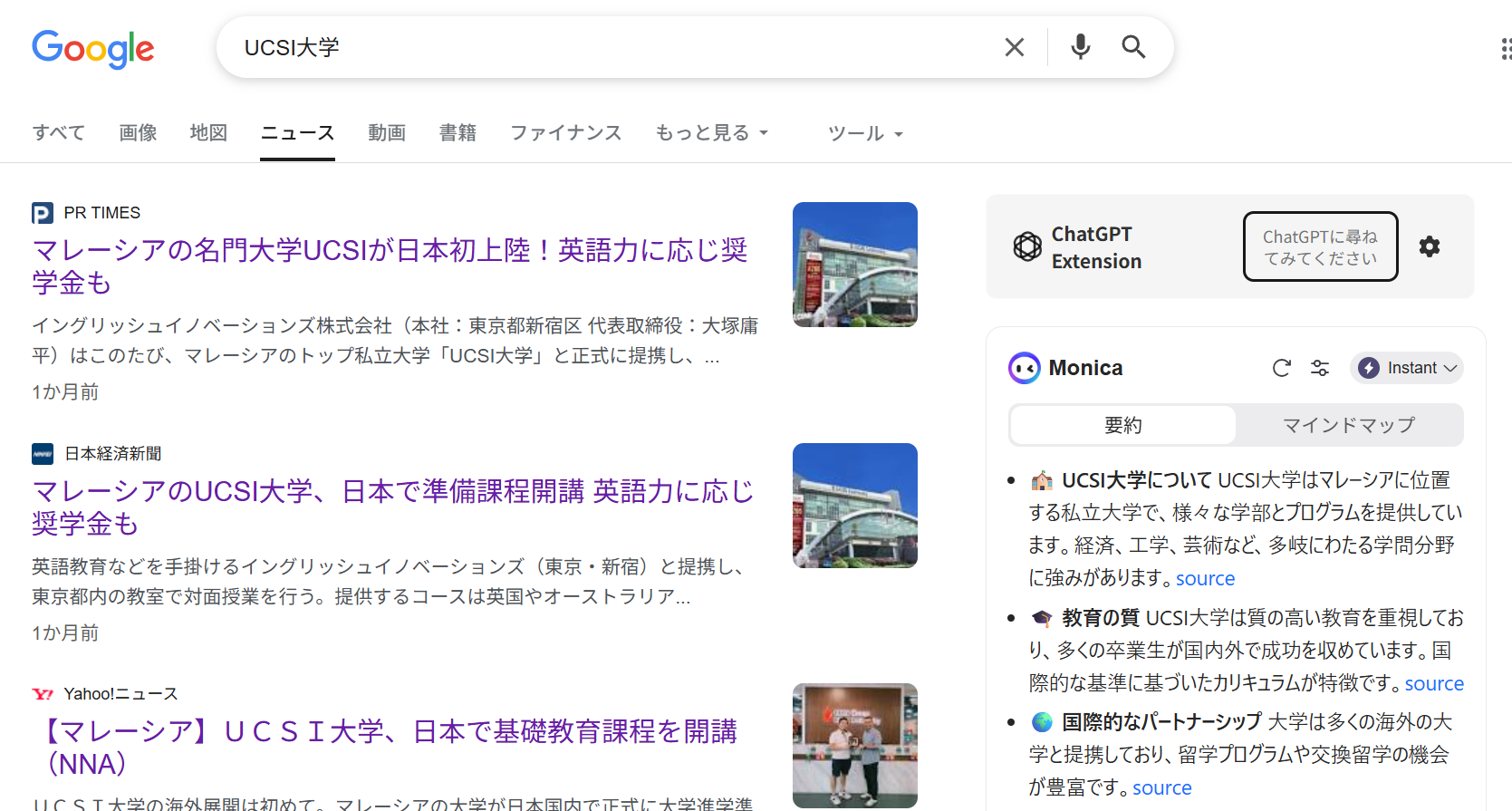Regenerate Monica summary with refresh icon
The height and width of the screenshot is (811, 1512).
click(x=1281, y=368)
